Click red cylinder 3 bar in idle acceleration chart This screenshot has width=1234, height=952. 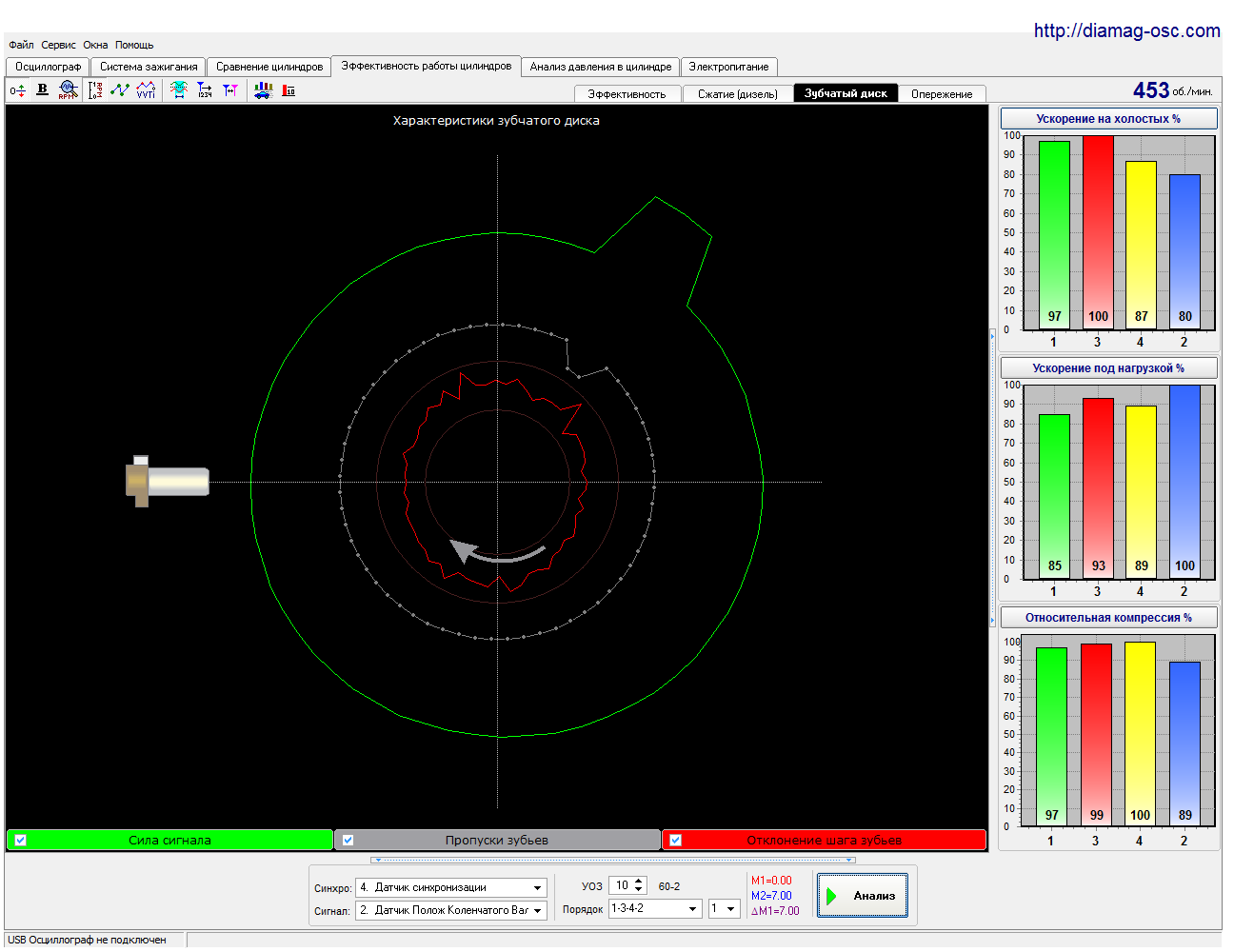[x=1098, y=232]
